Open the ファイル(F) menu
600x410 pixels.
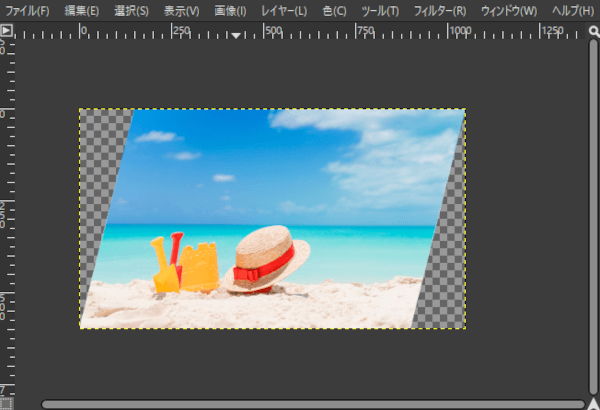coord(28,11)
